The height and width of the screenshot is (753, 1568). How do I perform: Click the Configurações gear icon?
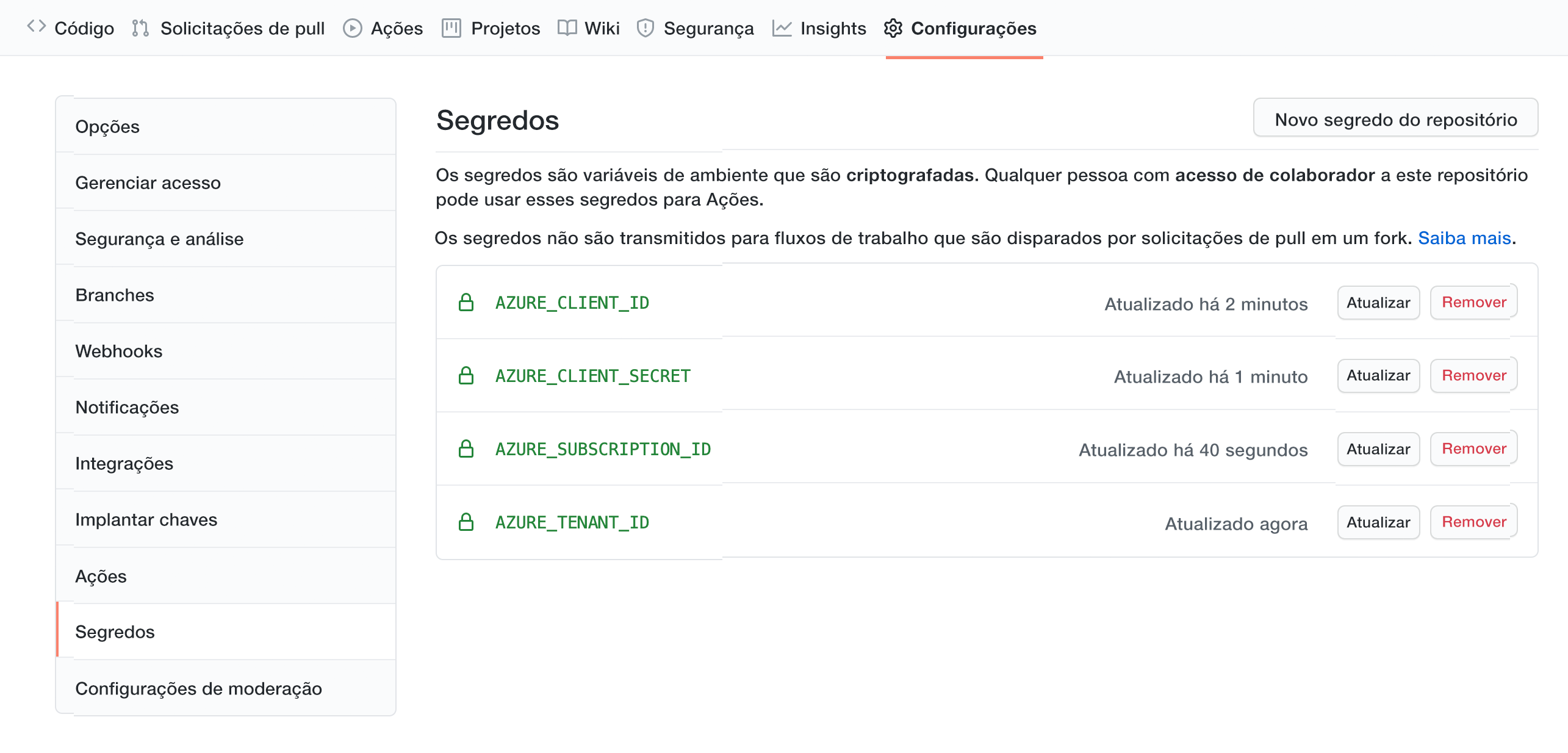pyautogui.click(x=894, y=27)
